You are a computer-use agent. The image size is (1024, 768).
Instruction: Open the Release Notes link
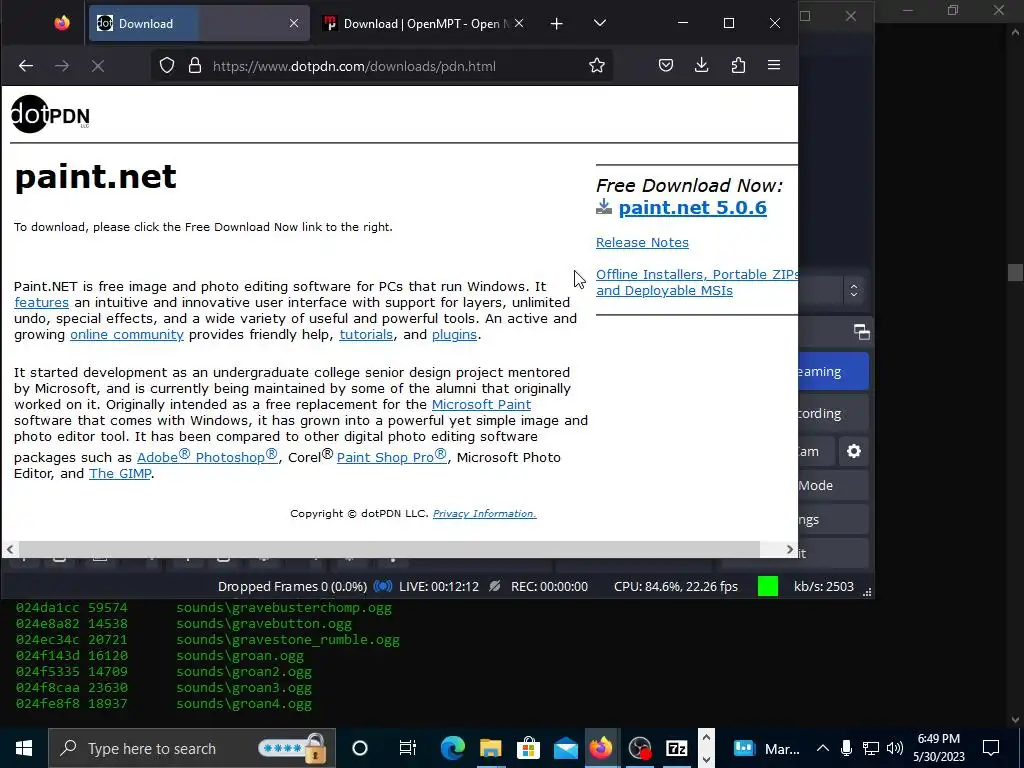pyautogui.click(x=642, y=242)
